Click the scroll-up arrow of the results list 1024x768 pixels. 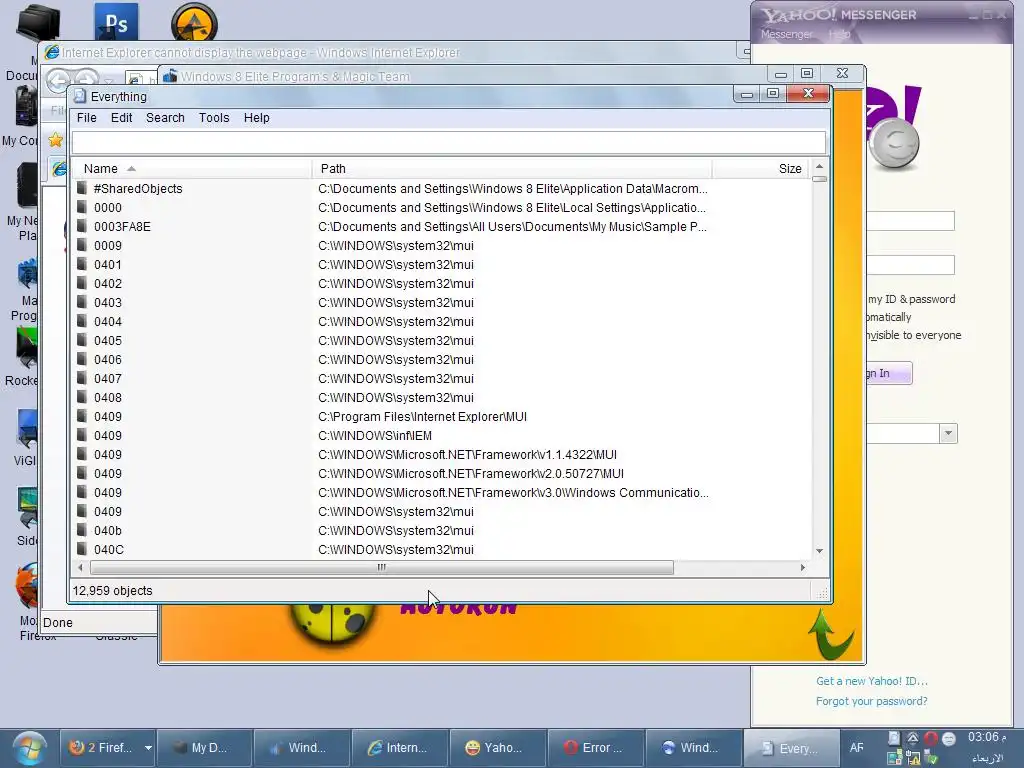click(820, 167)
